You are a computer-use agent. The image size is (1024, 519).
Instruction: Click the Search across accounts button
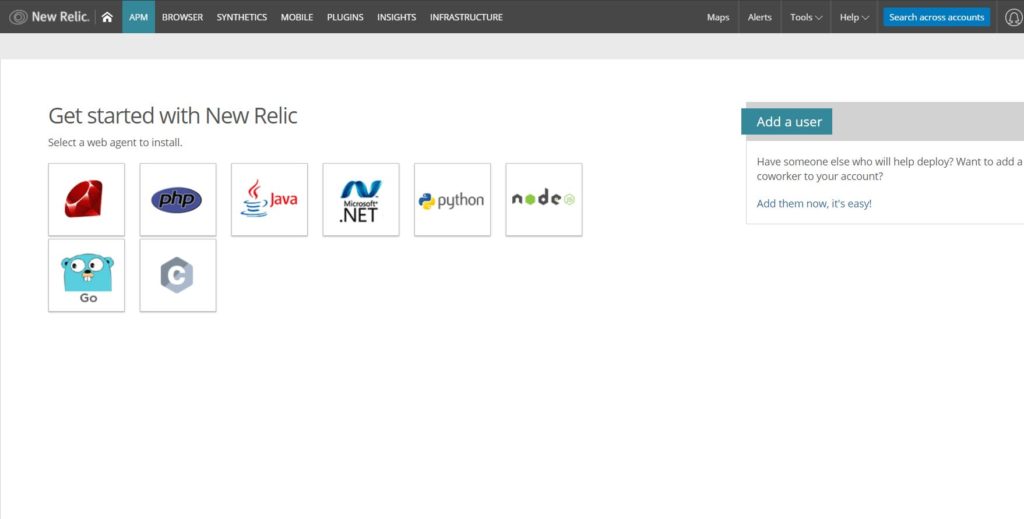coord(936,17)
